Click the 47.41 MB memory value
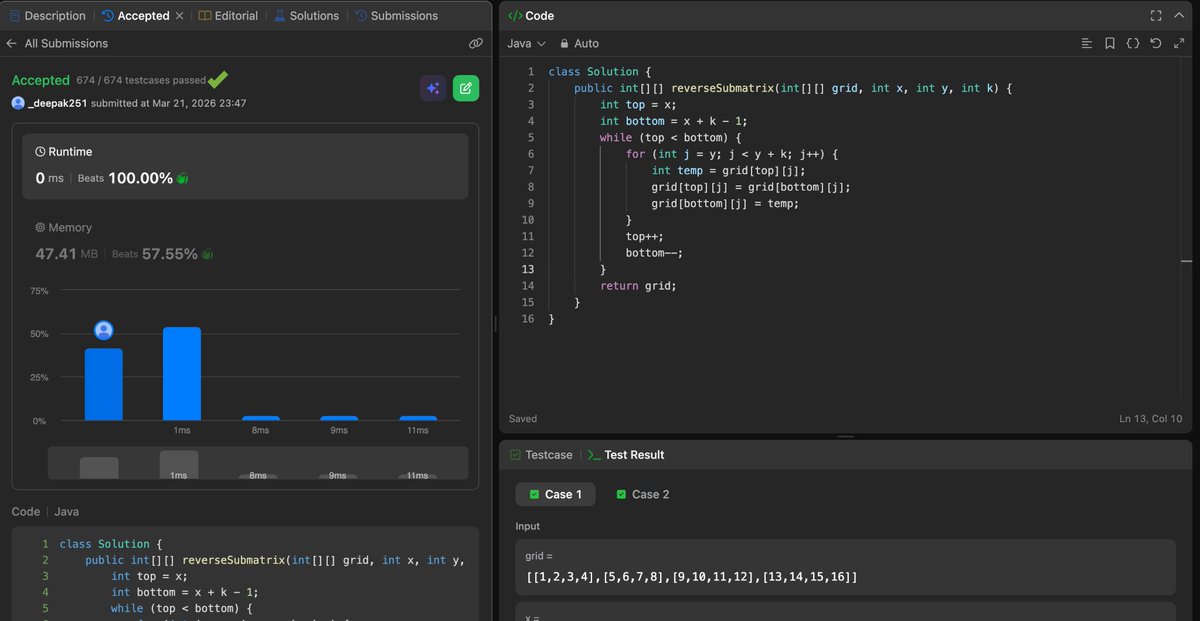This screenshot has height=621, width=1200. coord(67,254)
